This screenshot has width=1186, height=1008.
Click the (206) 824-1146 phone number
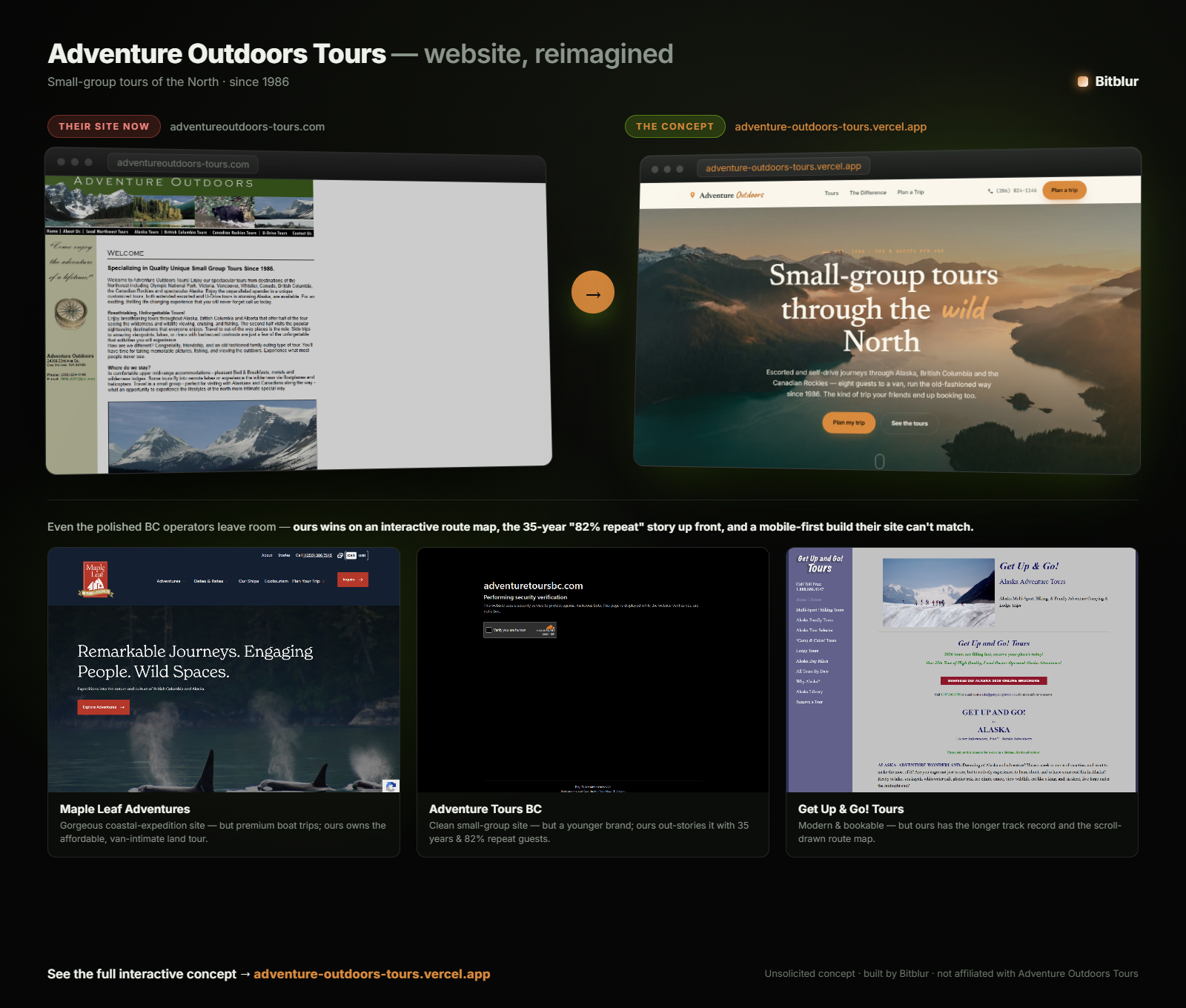click(x=1016, y=190)
